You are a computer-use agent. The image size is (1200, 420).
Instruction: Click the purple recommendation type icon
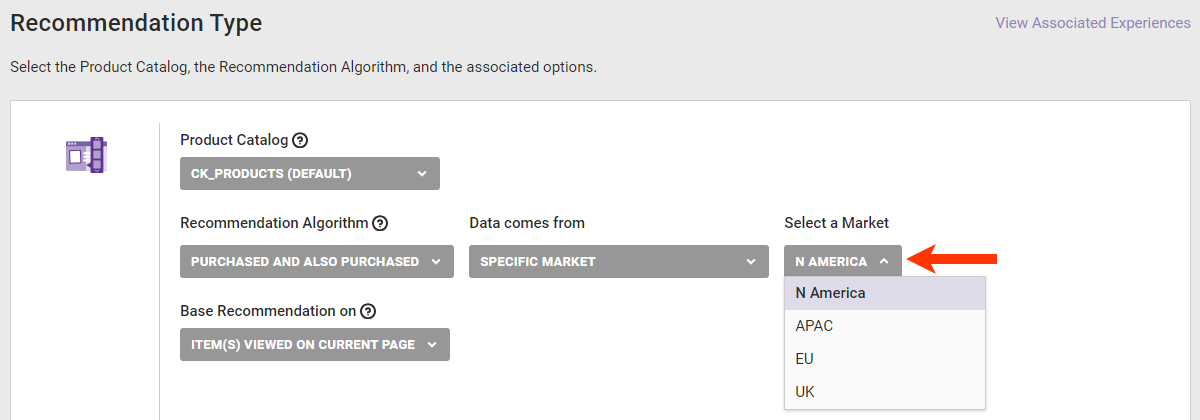pos(86,155)
